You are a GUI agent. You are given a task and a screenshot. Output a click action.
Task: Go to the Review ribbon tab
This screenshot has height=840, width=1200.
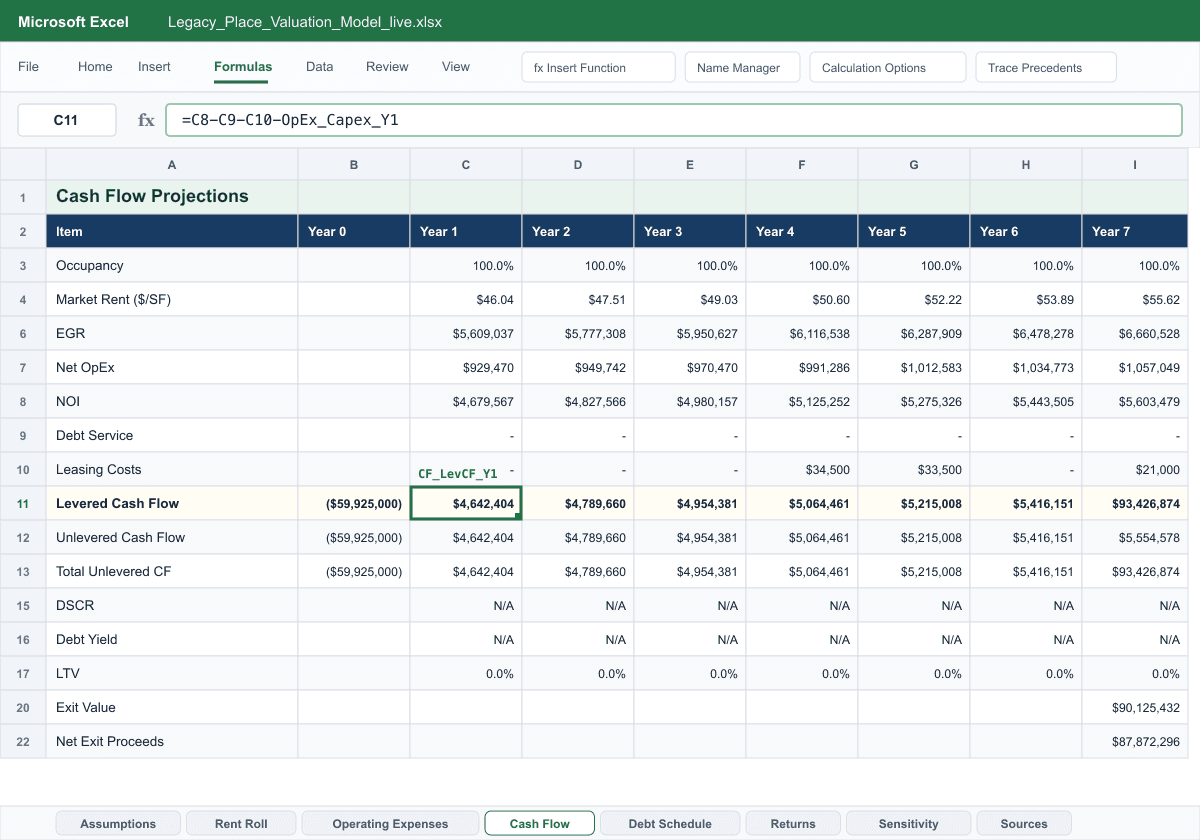point(387,67)
